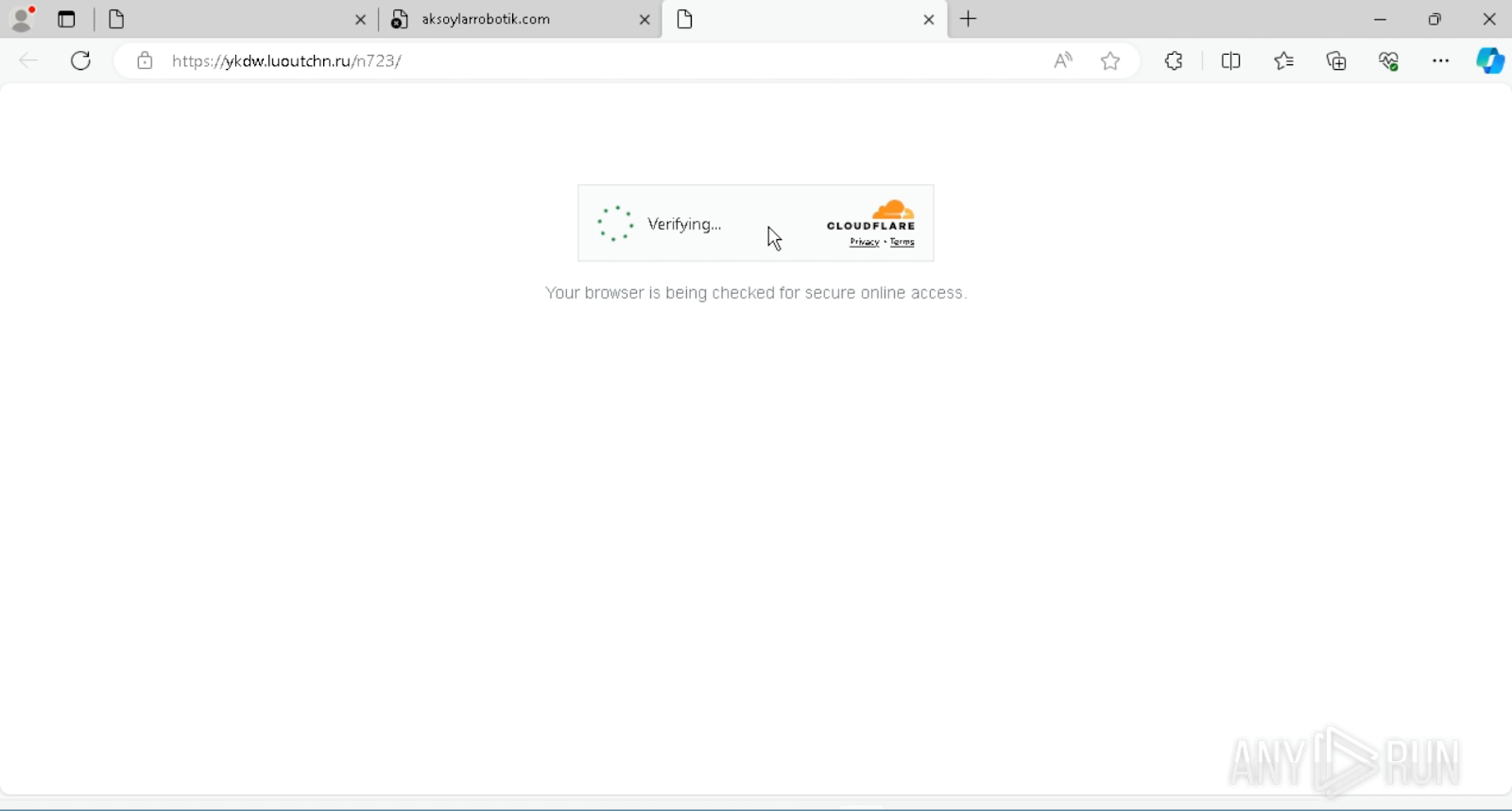The image size is (1512, 811).
Task: Click the Cloudflare Privacy link
Action: click(x=864, y=243)
